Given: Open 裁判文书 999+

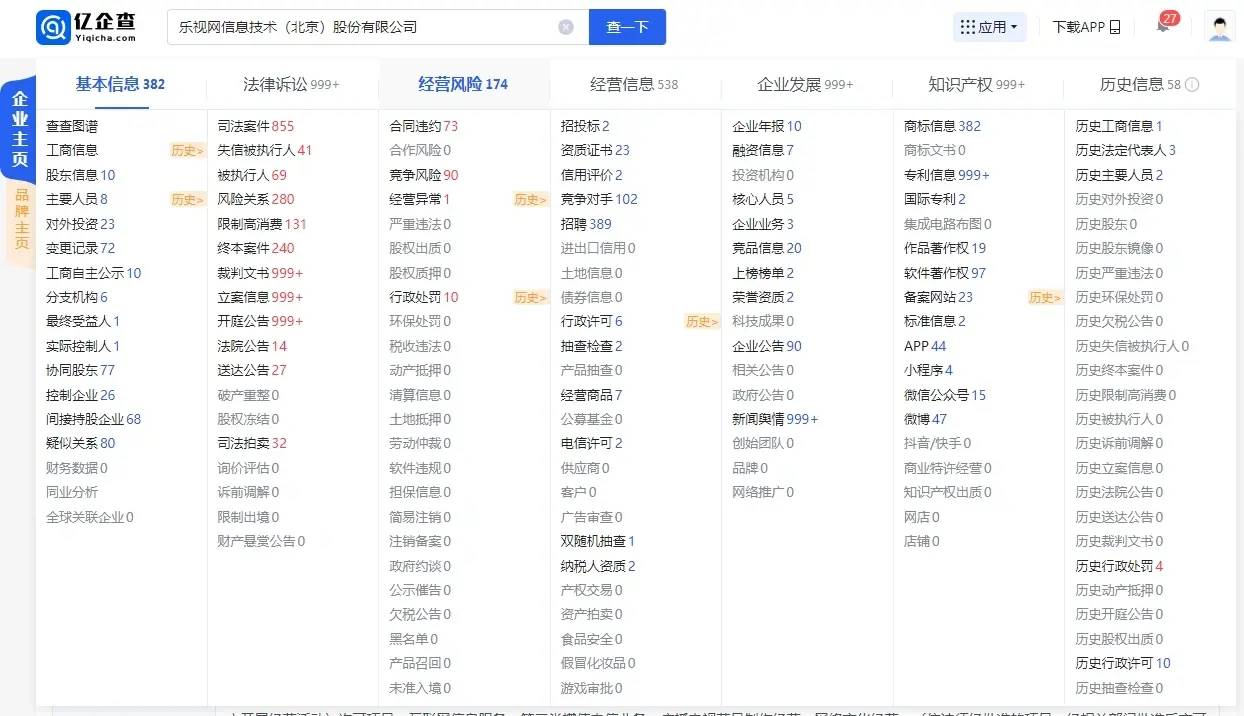Looking at the screenshot, I should click(260, 273).
